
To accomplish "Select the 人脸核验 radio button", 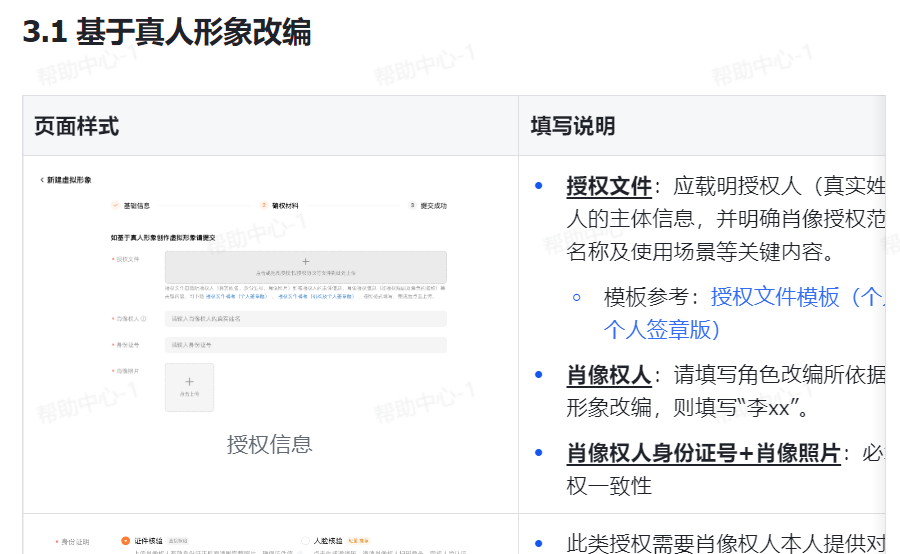I will point(305,541).
